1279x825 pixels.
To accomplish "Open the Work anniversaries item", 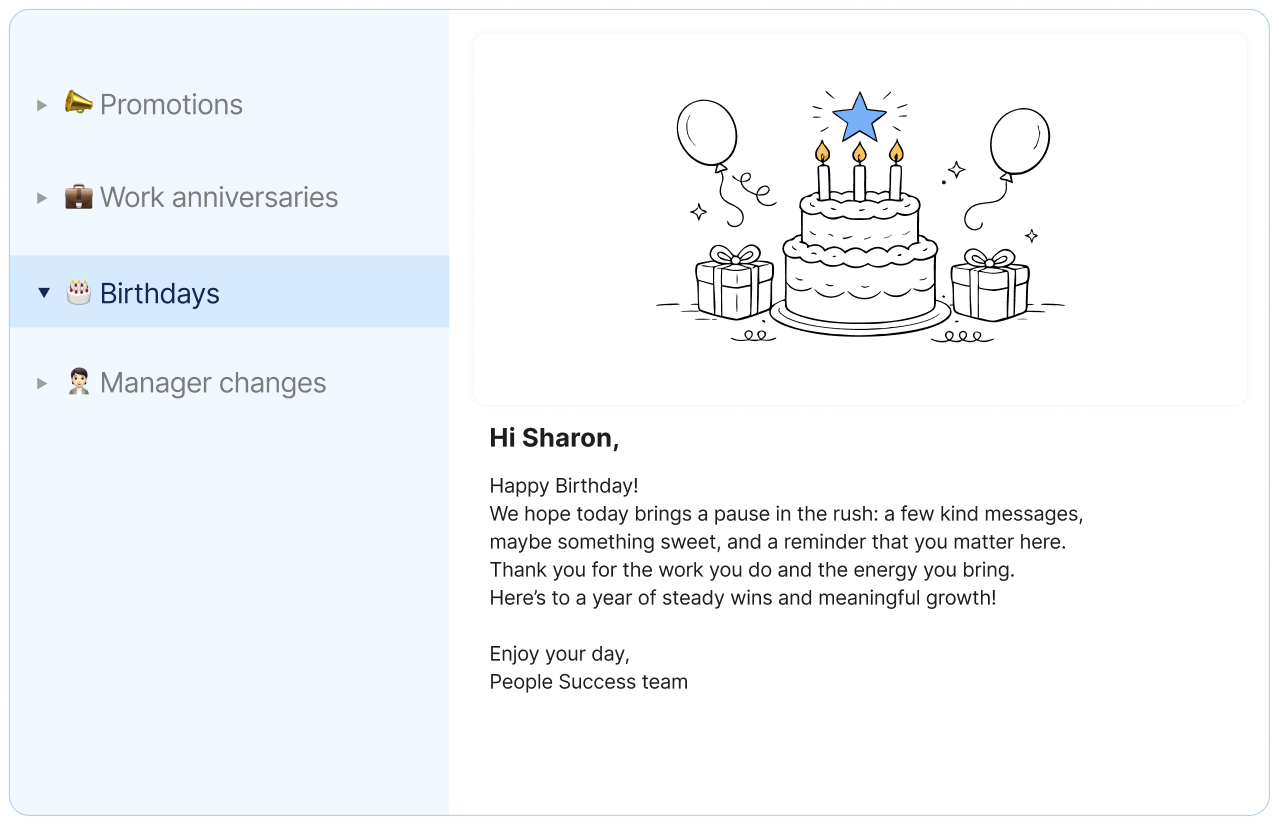I will (x=218, y=197).
